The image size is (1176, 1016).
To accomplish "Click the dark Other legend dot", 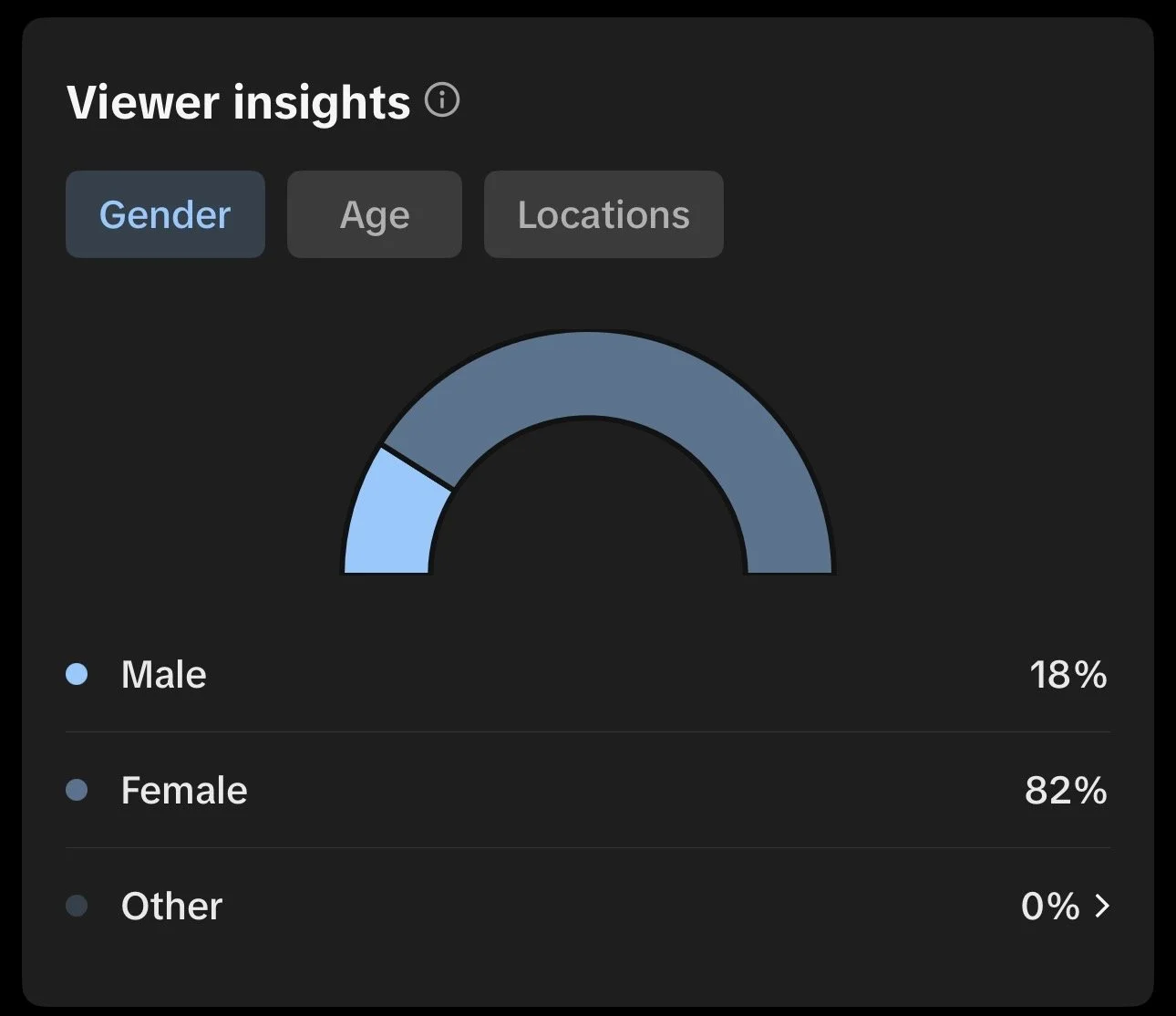I will (x=77, y=906).
